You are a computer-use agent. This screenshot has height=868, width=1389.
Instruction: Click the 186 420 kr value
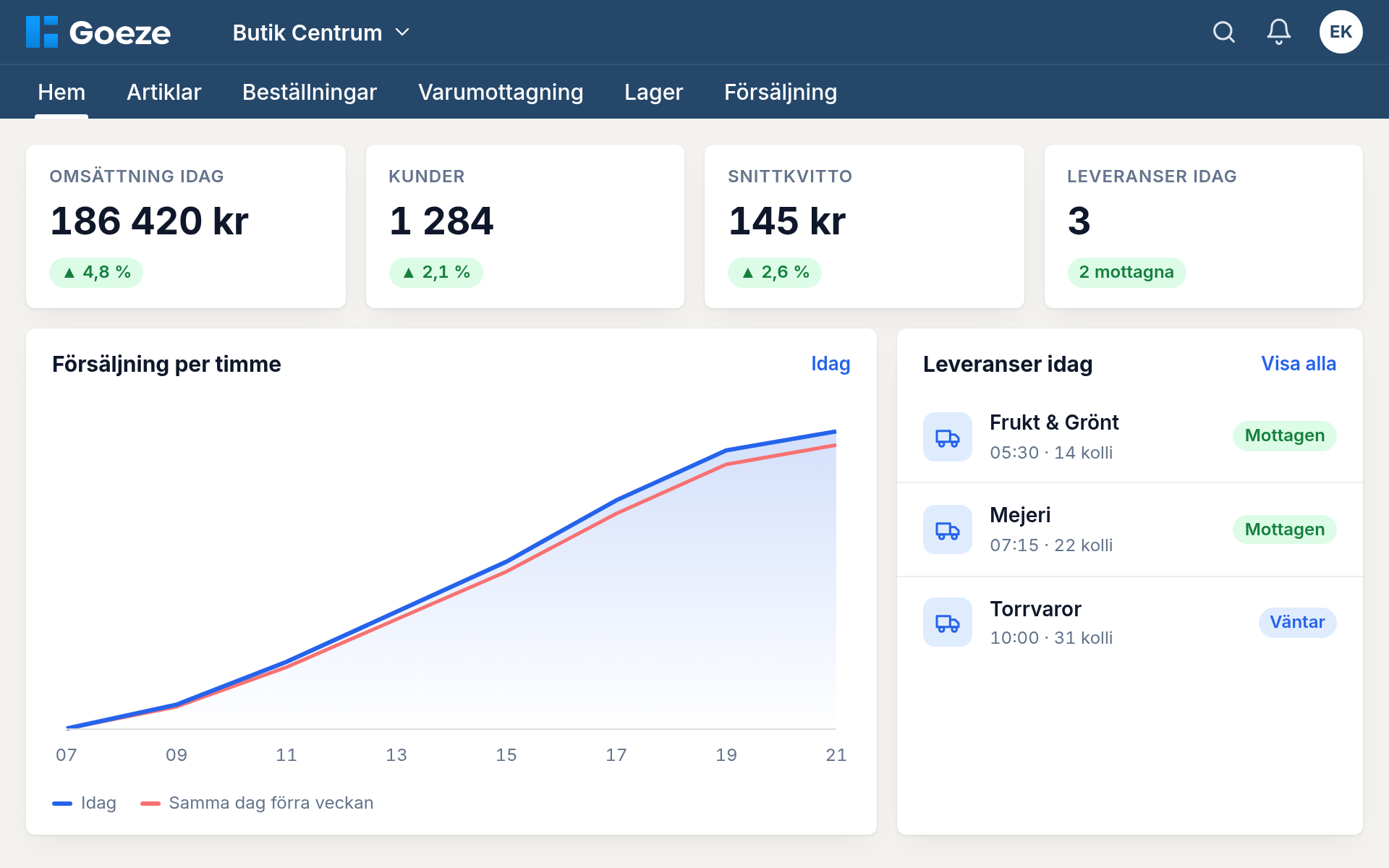pyautogui.click(x=149, y=221)
